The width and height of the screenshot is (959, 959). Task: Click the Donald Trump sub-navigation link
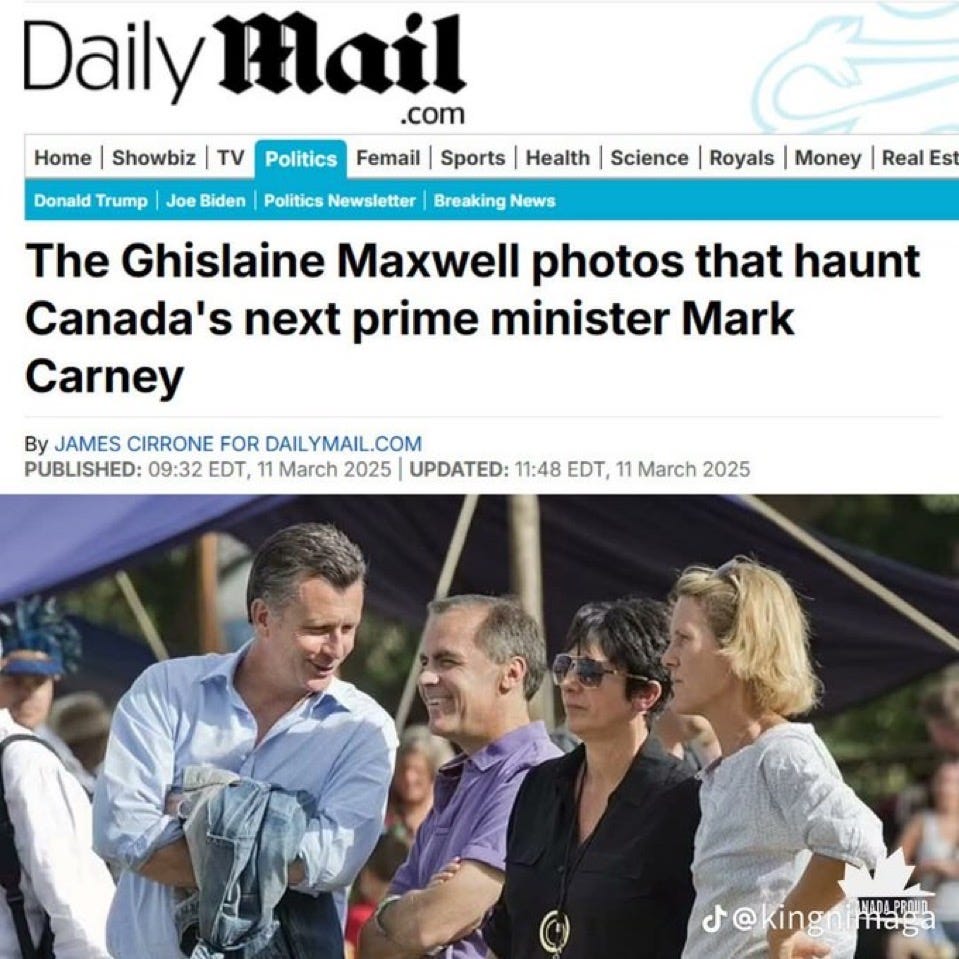pyautogui.click(x=91, y=201)
